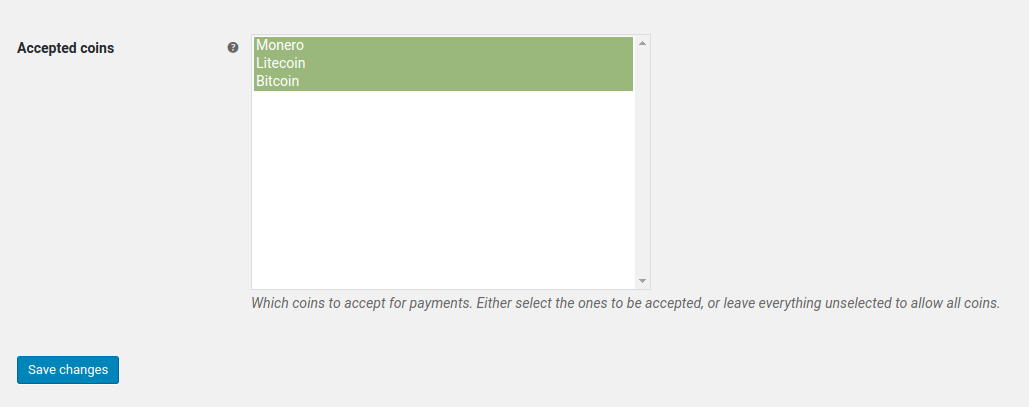Click the scroll down arrow in the coins list
Viewport: 1029px width, 407px height.
pyautogui.click(x=642, y=281)
